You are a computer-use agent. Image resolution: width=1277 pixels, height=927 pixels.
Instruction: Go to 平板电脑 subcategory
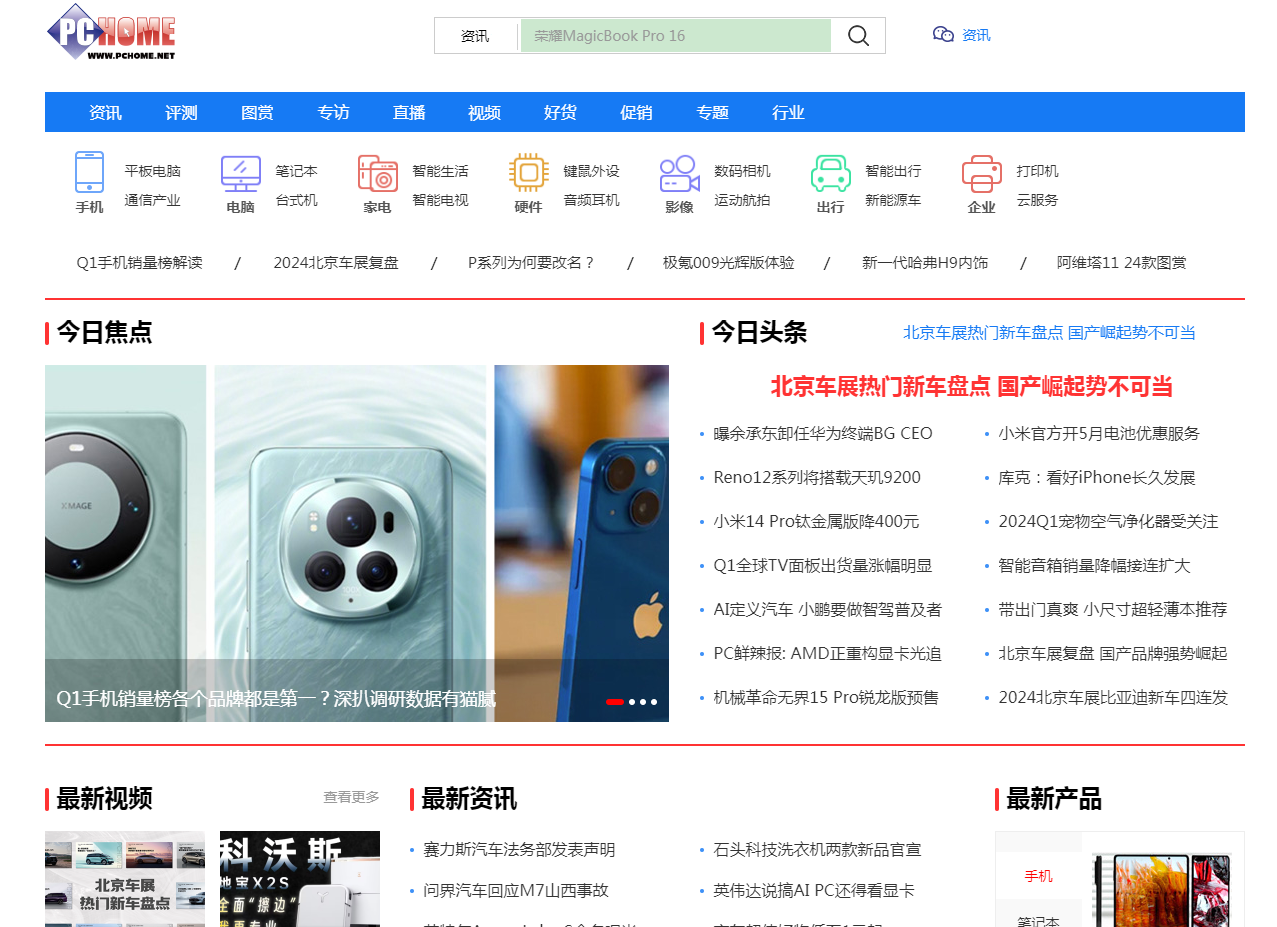point(152,171)
